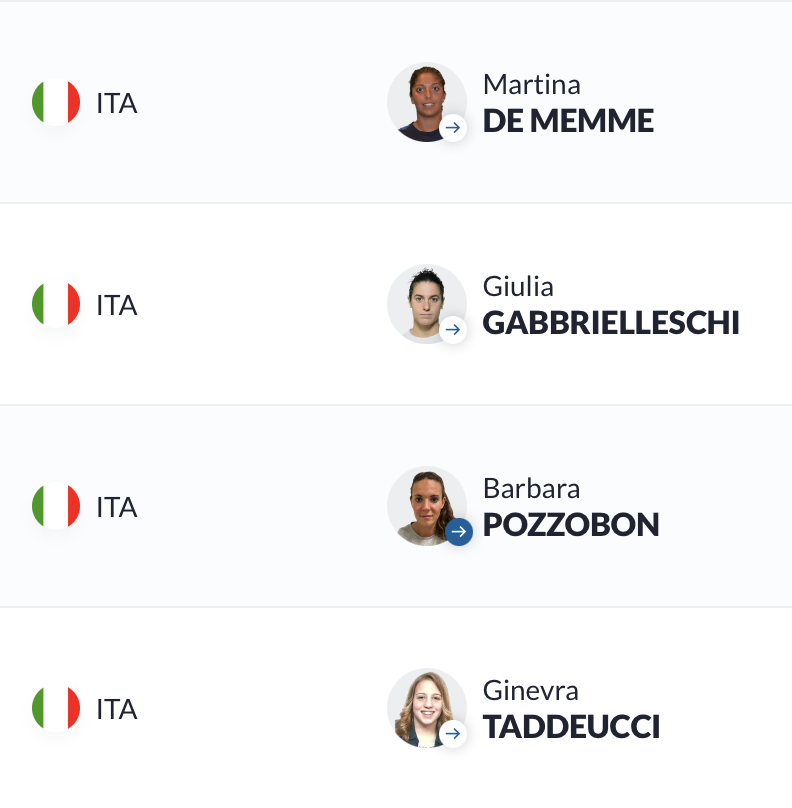The width and height of the screenshot is (792, 808).
Task: Click the arrow icon on Giulia Gabbrielleschi's photo
Action: click(453, 329)
